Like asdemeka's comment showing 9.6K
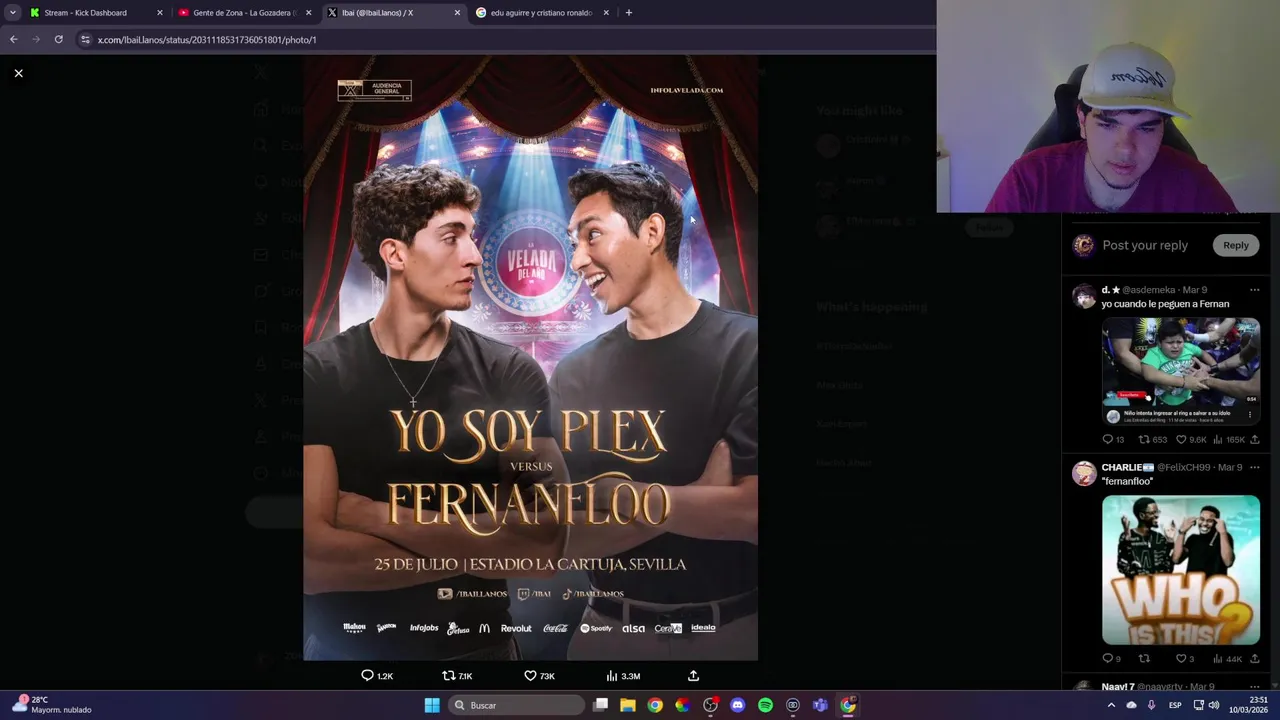The width and height of the screenshot is (1280, 720). point(1191,439)
